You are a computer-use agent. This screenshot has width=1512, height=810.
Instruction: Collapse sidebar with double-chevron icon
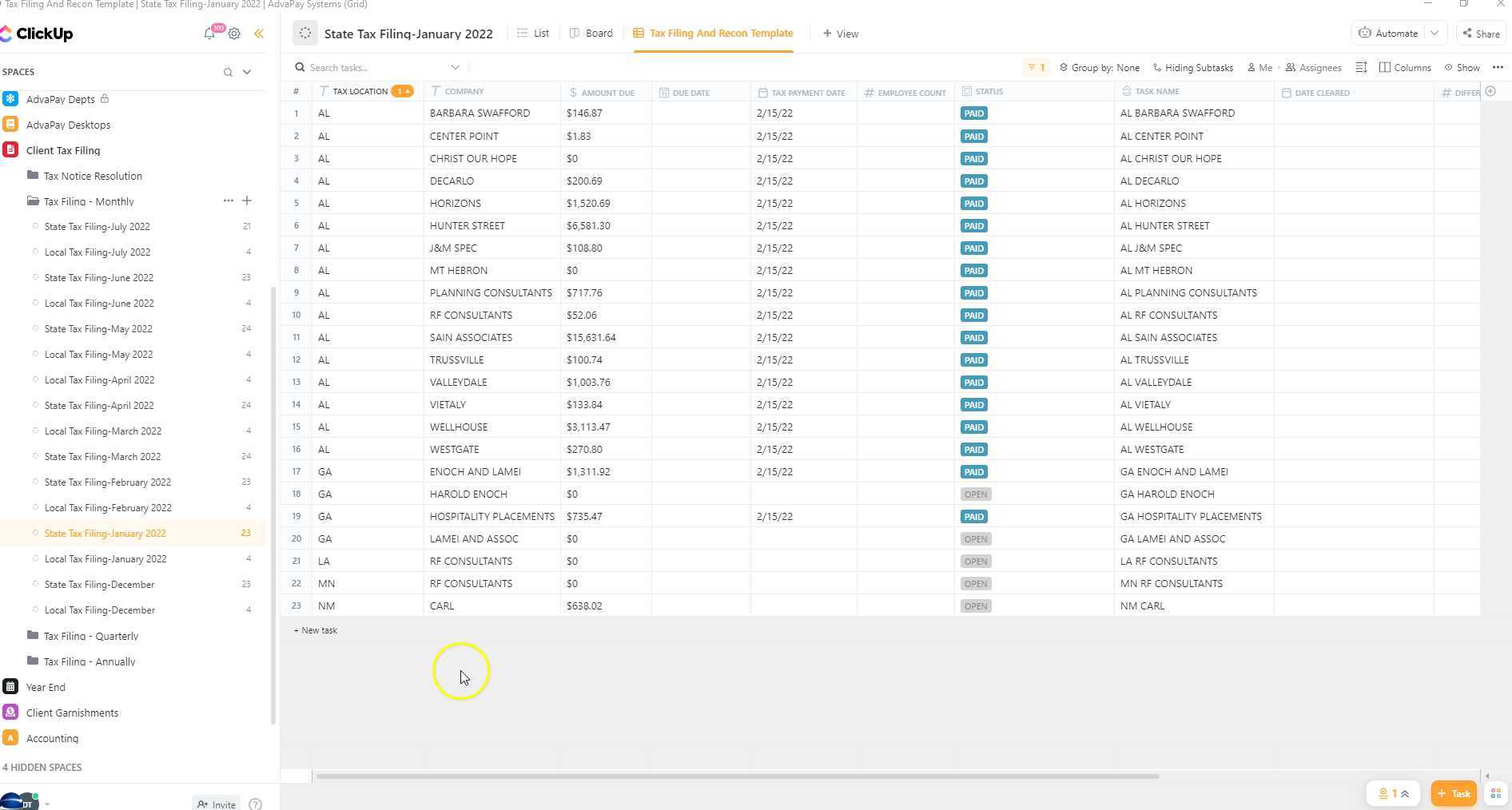259,34
